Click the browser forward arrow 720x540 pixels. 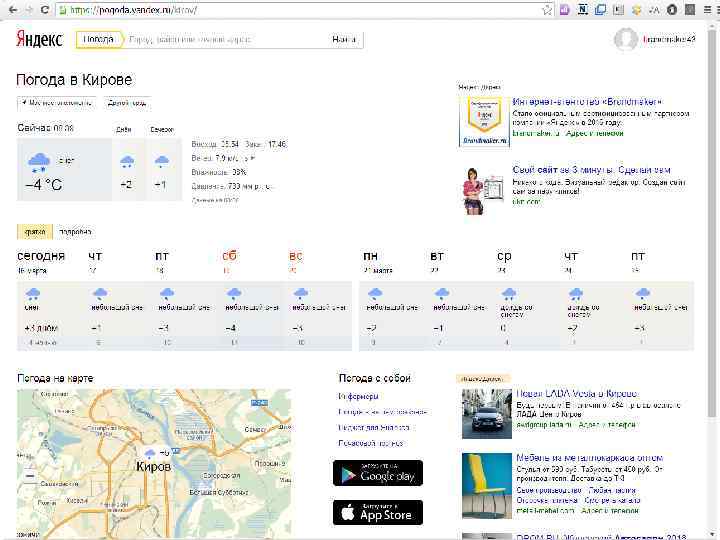tap(28, 9)
